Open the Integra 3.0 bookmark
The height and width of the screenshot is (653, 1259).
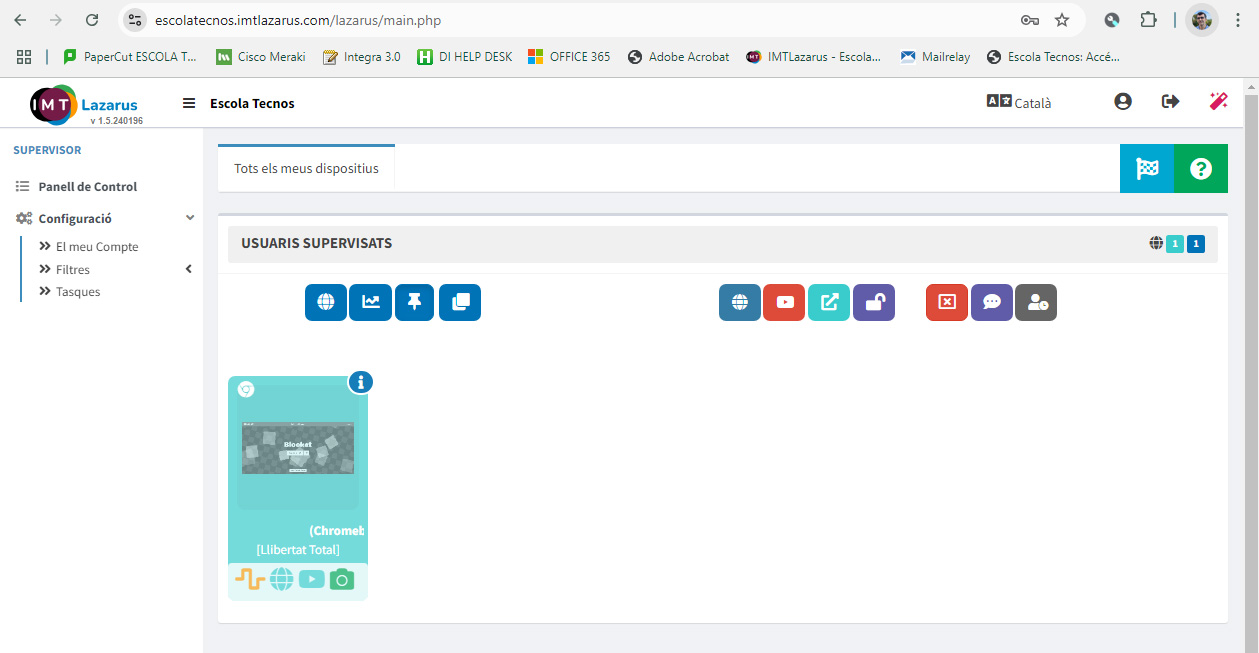click(x=362, y=57)
